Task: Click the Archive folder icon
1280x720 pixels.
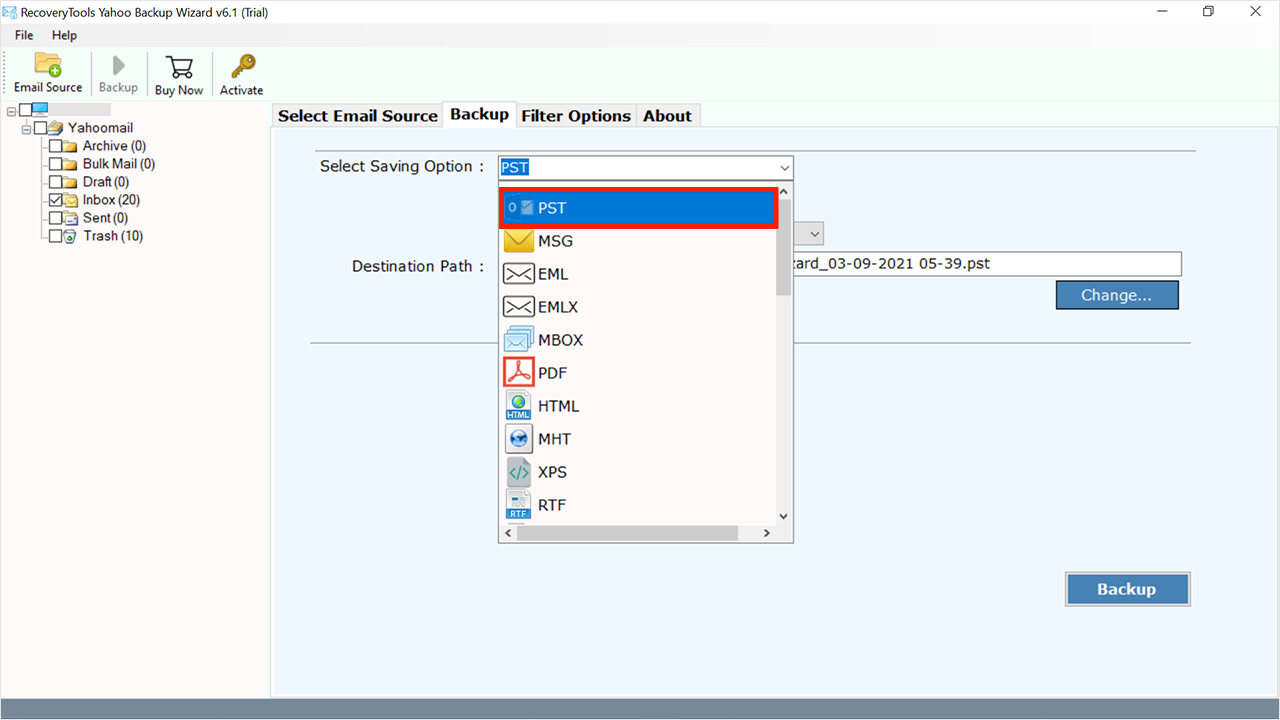Action: click(71, 146)
